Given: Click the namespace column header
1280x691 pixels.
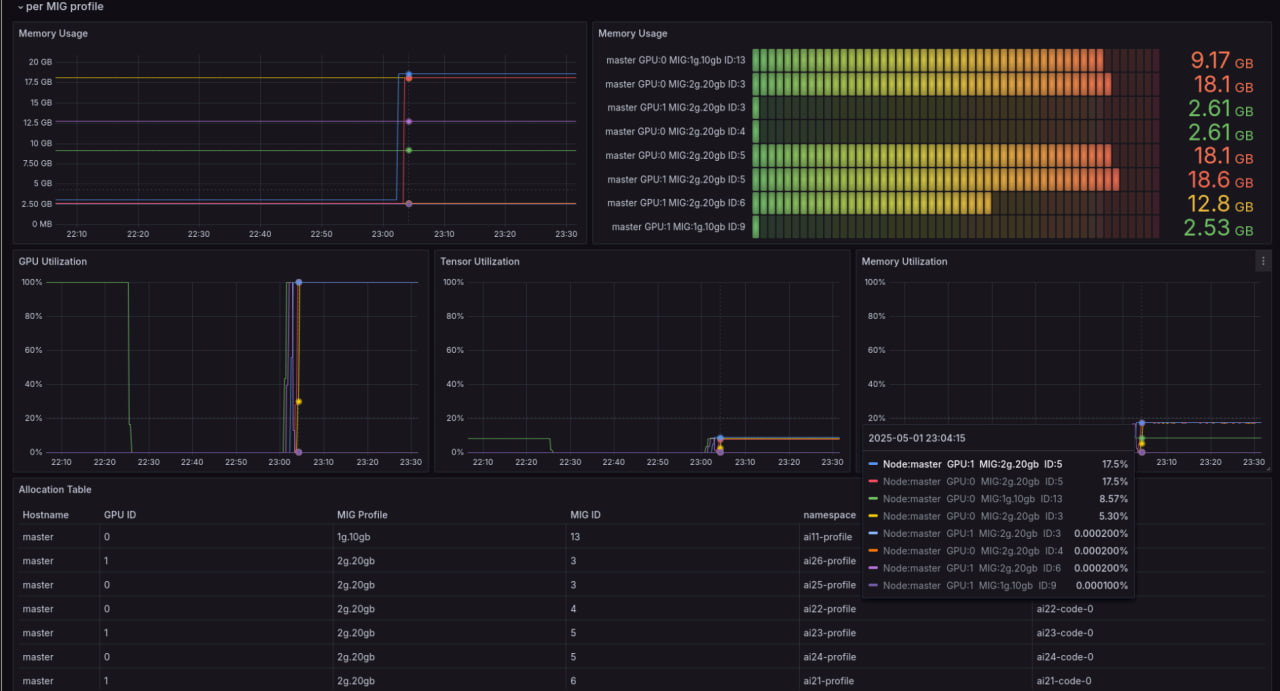Looking at the screenshot, I should [x=829, y=515].
